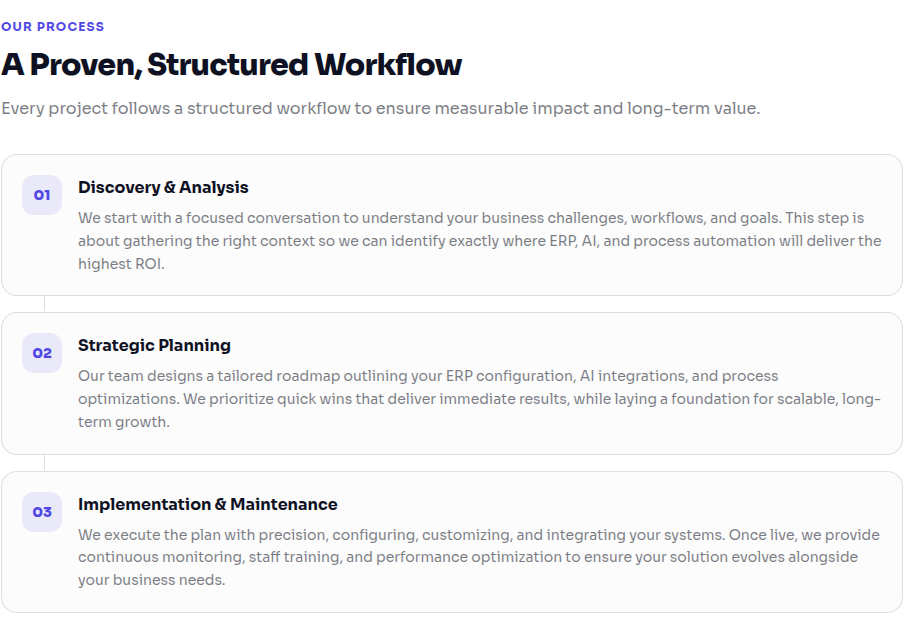The width and height of the screenshot is (912, 621).
Task: Click the Discovery & Analysis description paragraph
Action: pyautogui.click(x=480, y=241)
